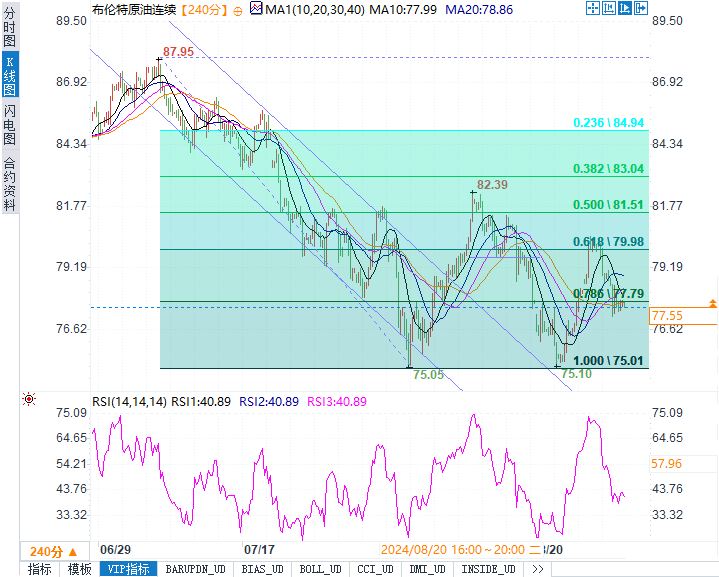Click the RSI3:40.89 value

[337, 402]
